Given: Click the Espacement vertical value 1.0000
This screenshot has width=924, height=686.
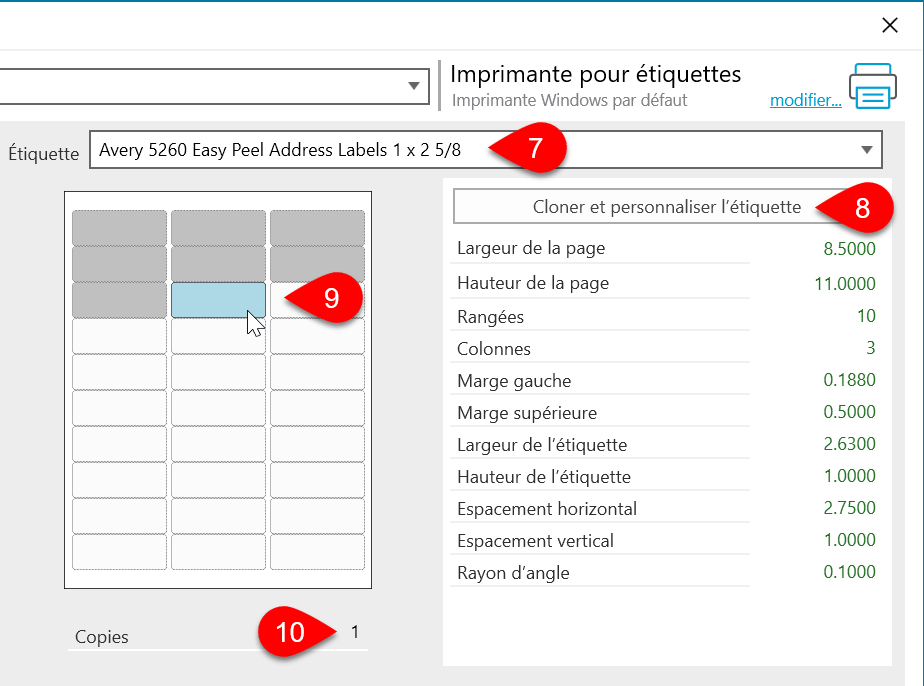Looking at the screenshot, I should (849, 539).
